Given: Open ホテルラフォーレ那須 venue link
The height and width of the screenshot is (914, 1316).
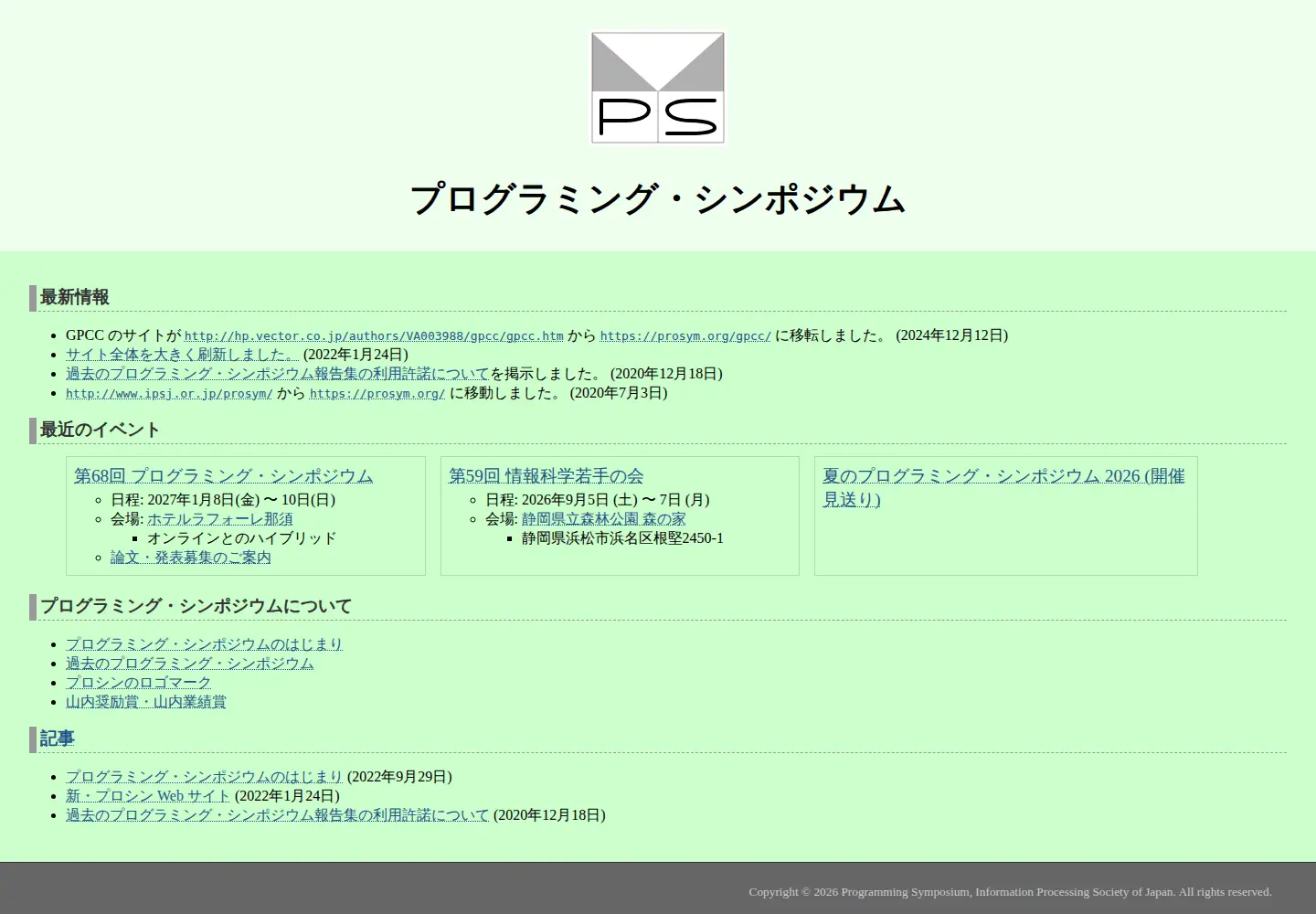Looking at the screenshot, I should point(220,519).
